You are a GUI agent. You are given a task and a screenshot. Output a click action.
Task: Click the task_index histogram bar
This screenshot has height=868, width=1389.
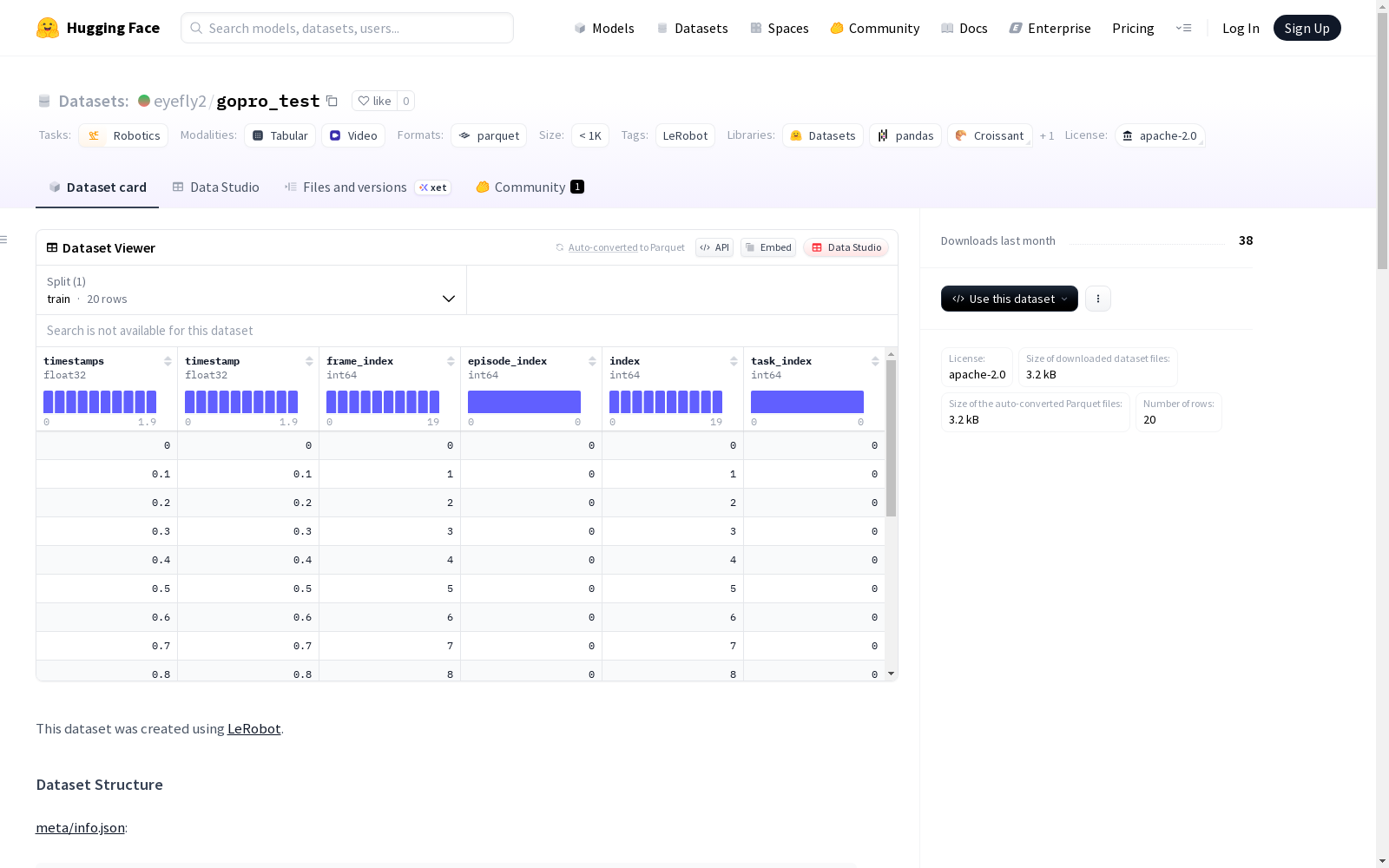[807, 402]
